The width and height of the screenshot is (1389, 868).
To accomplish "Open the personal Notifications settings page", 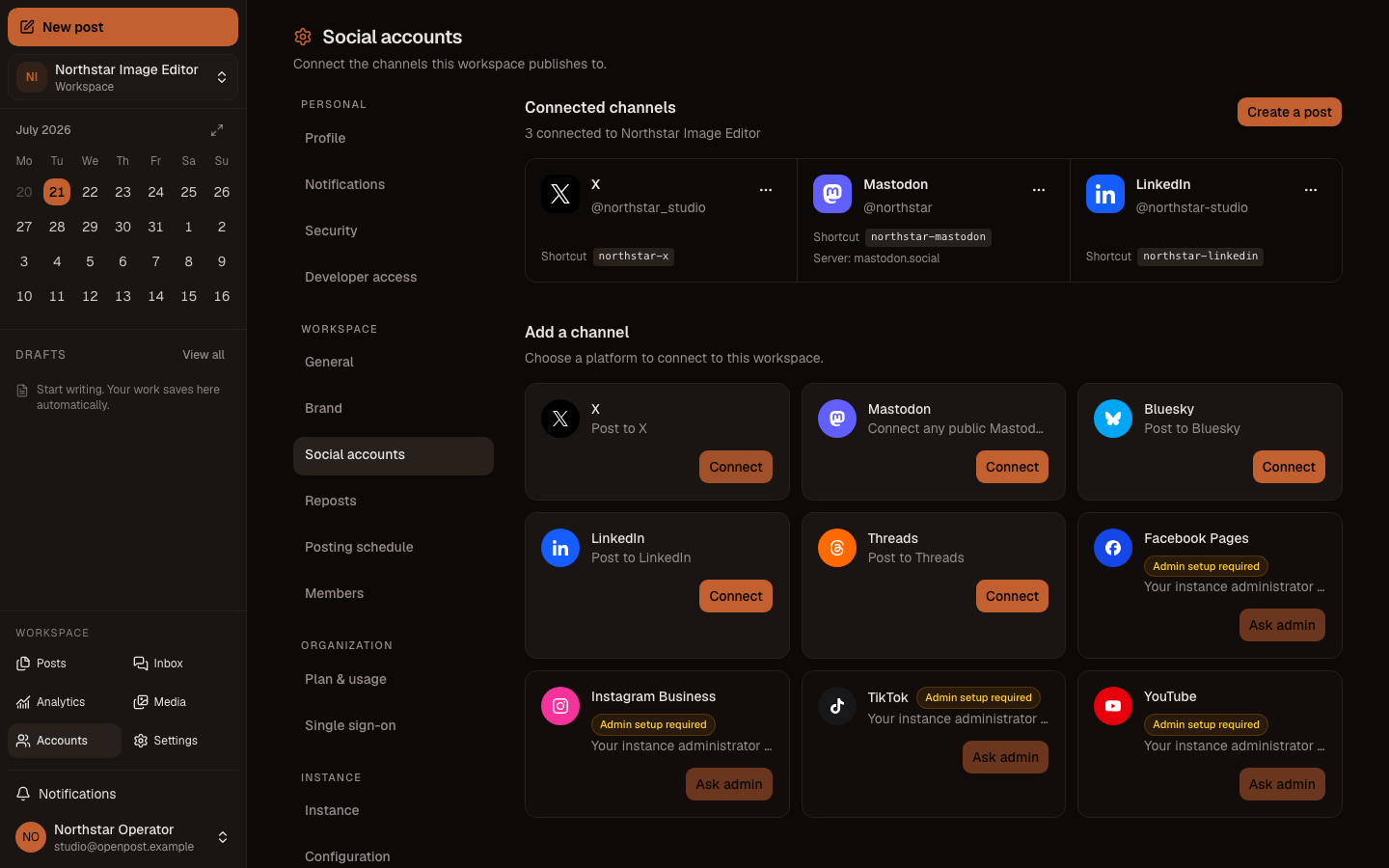I will coord(394,185).
